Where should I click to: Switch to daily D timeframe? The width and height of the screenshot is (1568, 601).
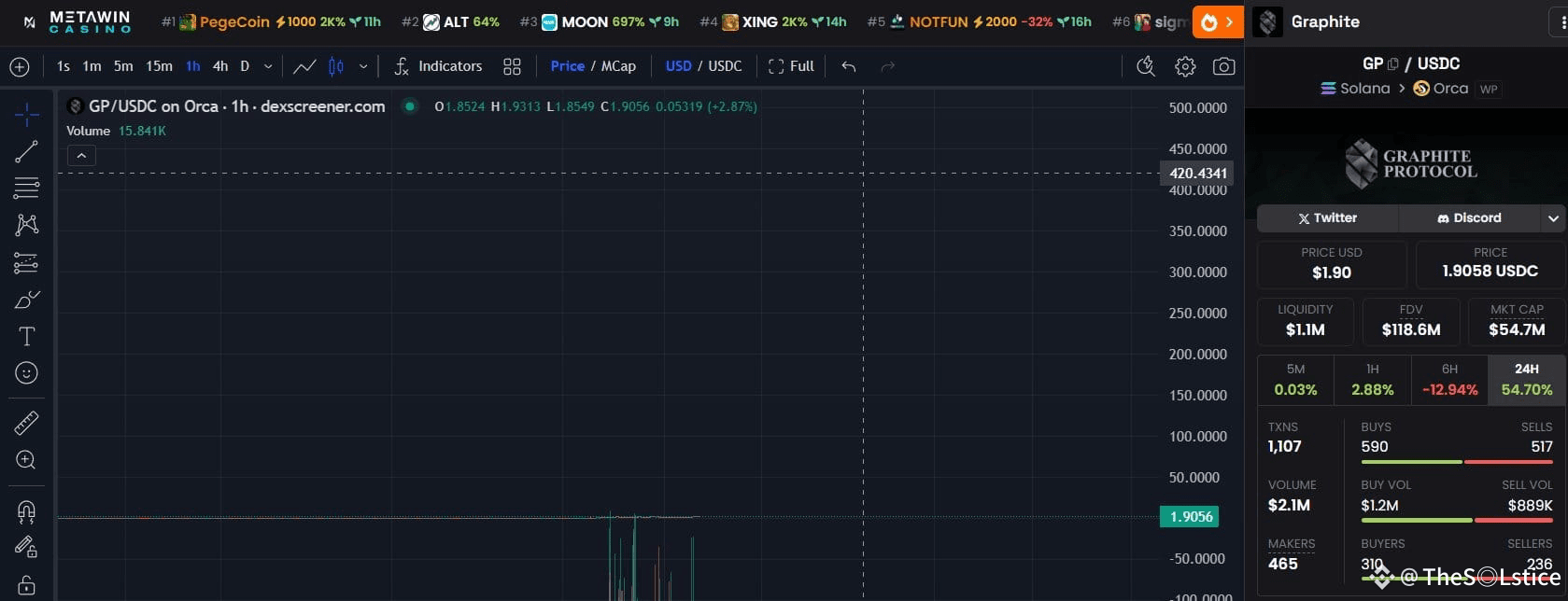click(245, 66)
